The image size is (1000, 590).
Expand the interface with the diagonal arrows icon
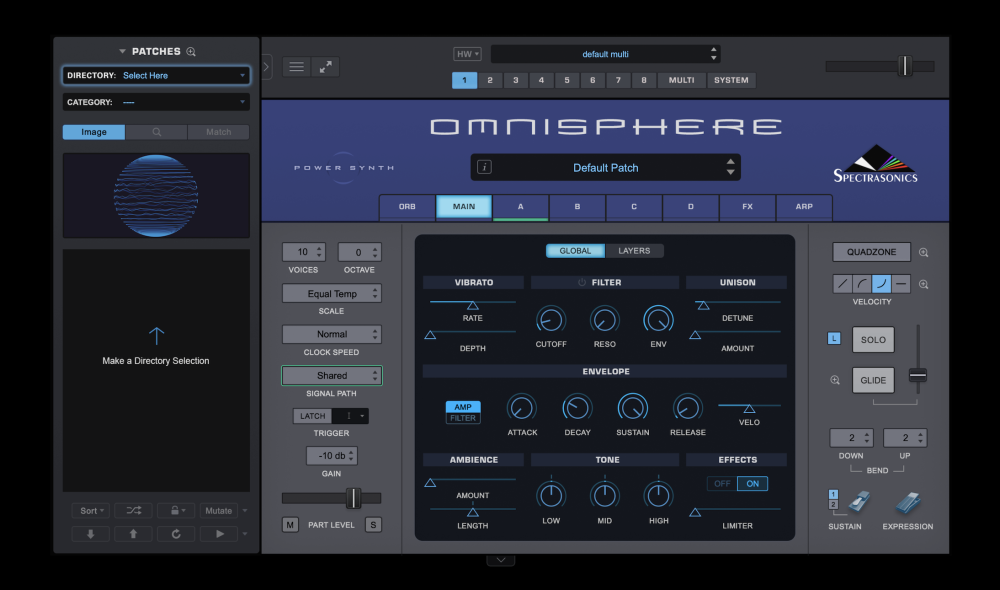coord(323,67)
